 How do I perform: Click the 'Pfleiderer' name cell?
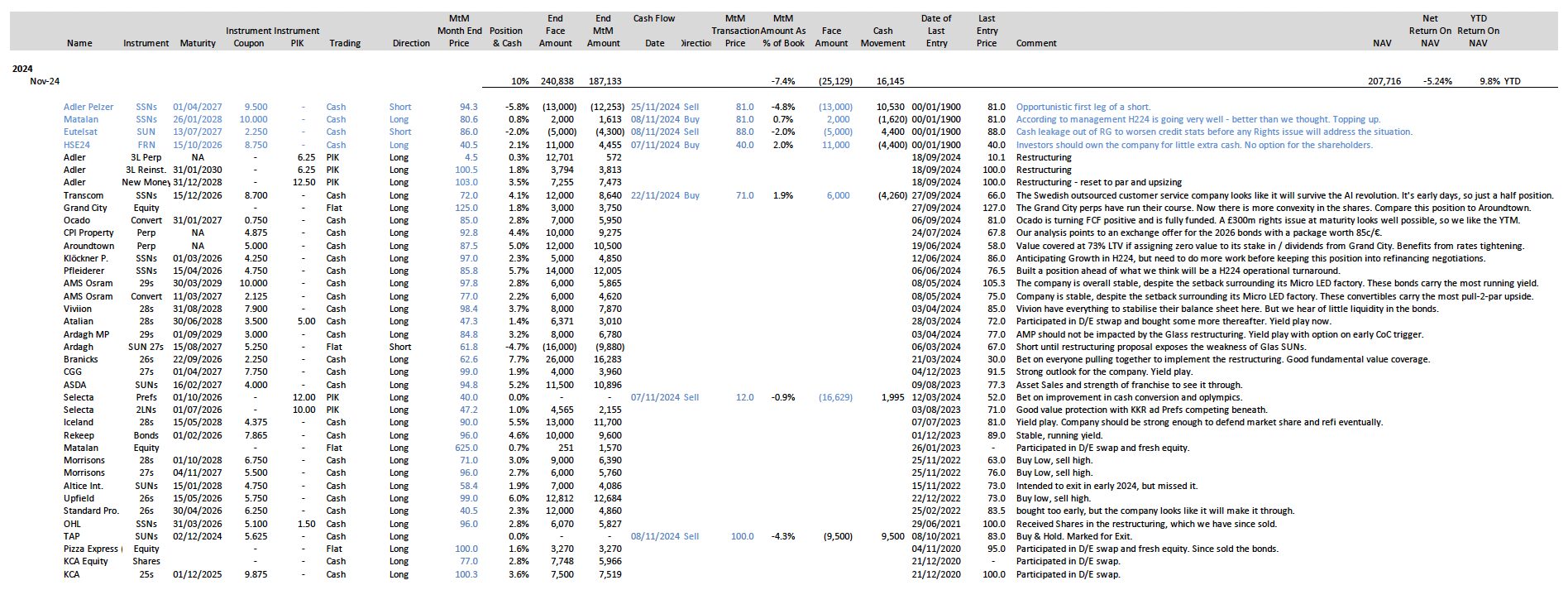(84, 271)
